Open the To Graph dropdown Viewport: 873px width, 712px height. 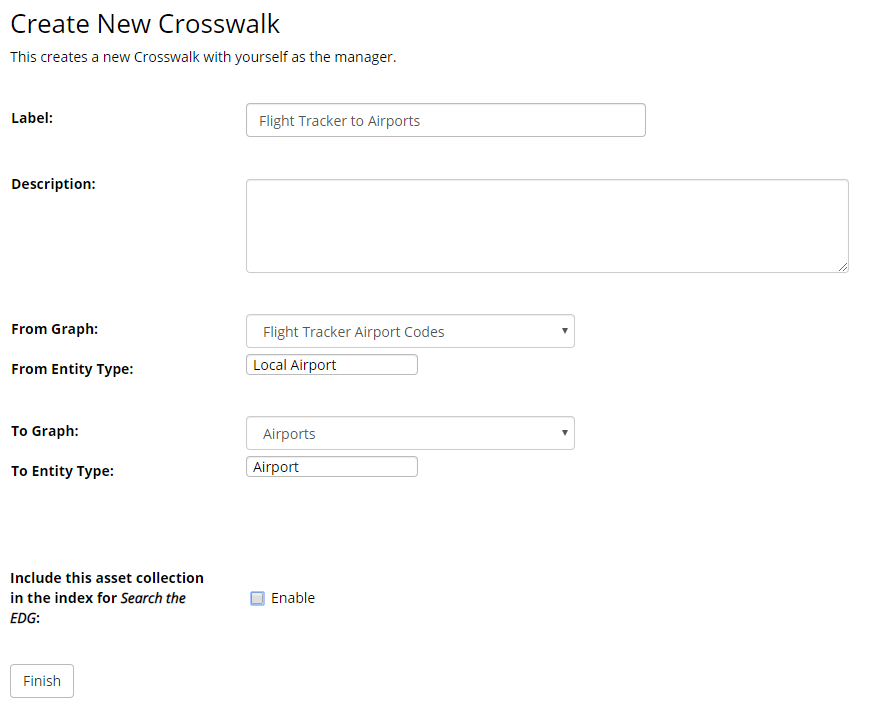pos(410,433)
